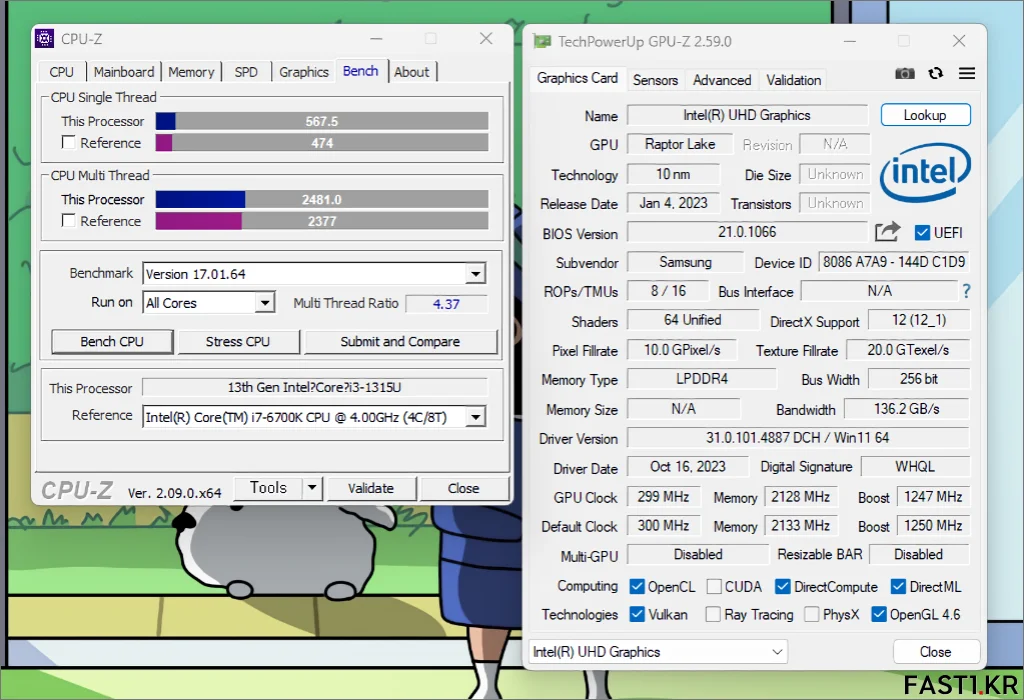1024x700 pixels.
Task: Click the Device ID field
Action: point(893,262)
